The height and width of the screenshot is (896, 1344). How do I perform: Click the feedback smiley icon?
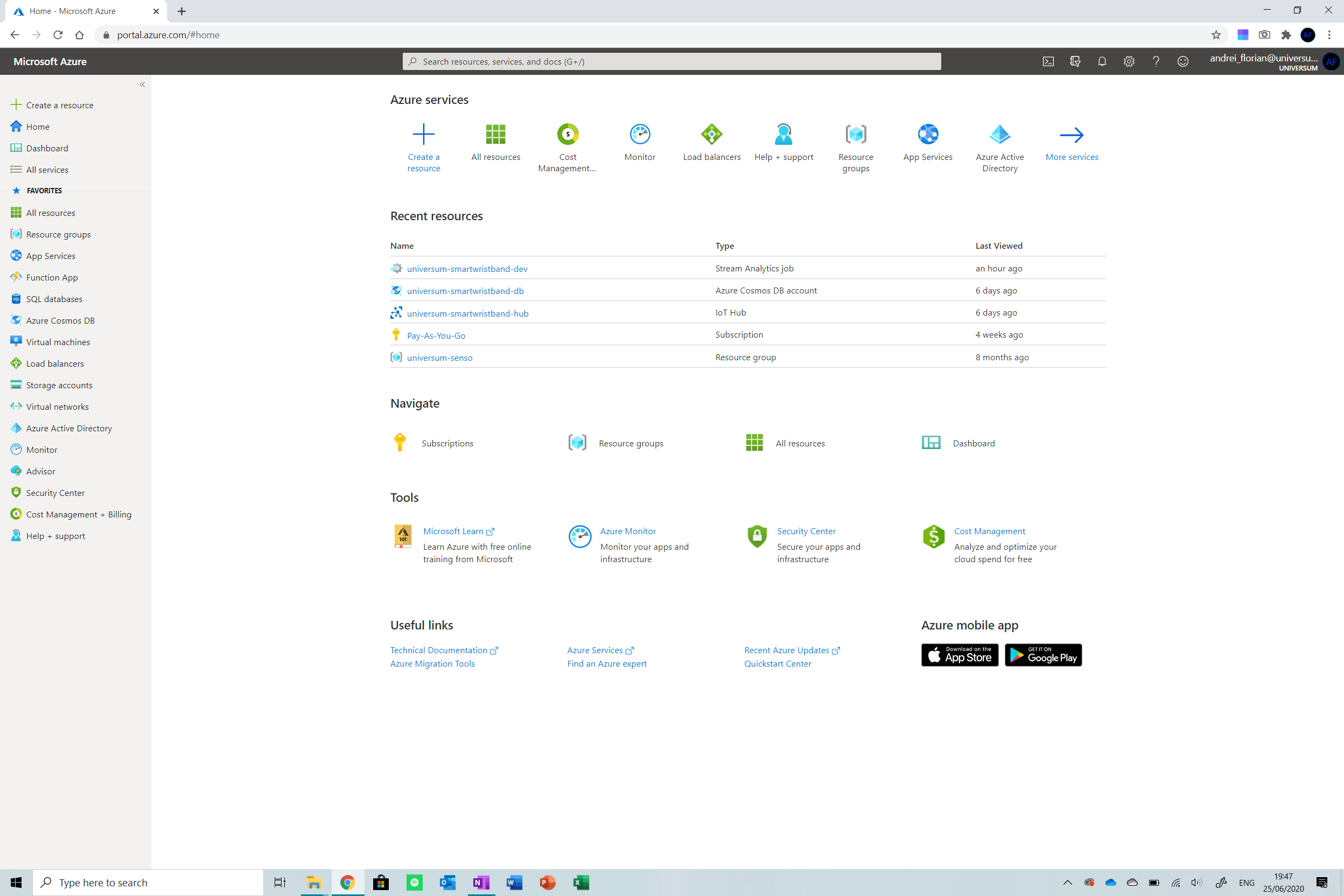[1182, 62]
